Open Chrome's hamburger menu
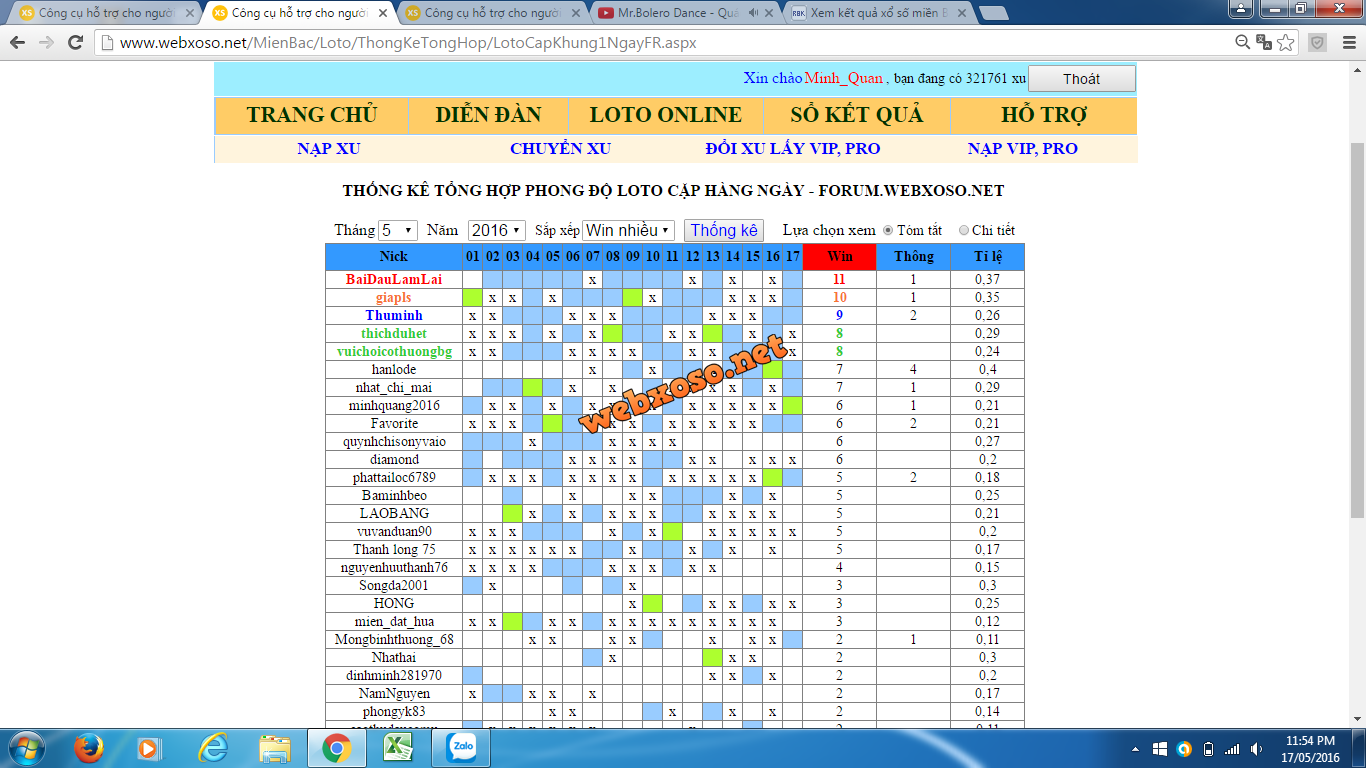Image resolution: width=1366 pixels, height=768 pixels. coord(1348,43)
